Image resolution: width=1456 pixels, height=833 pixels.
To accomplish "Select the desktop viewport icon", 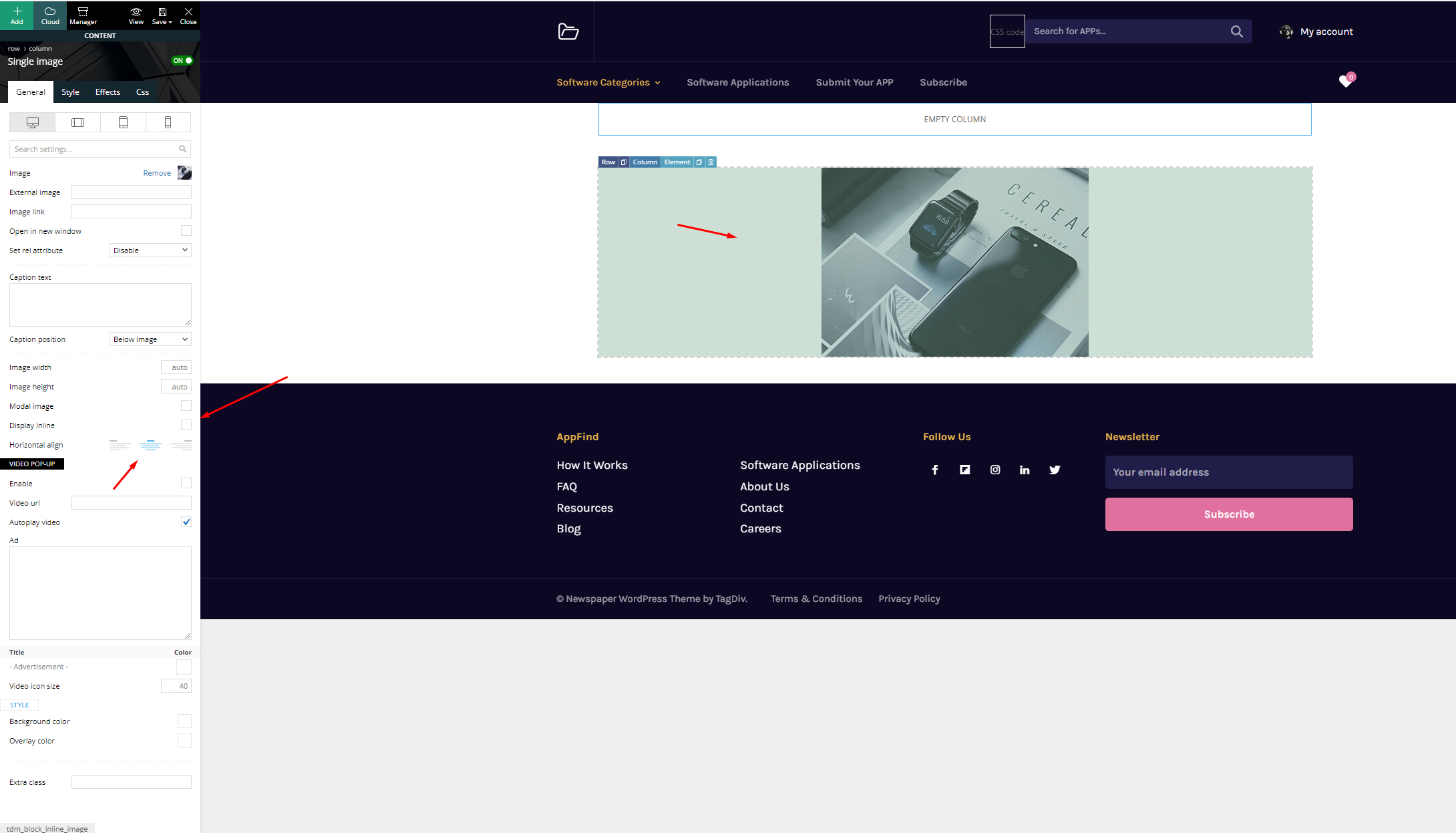I will point(32,122).
